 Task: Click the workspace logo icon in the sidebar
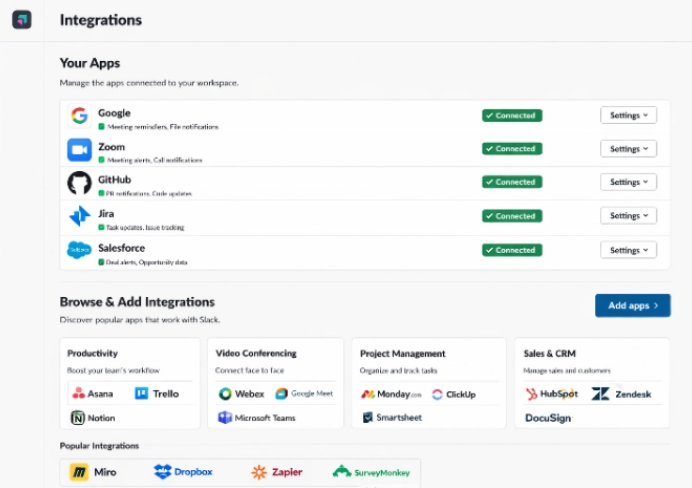pos(22,19)
